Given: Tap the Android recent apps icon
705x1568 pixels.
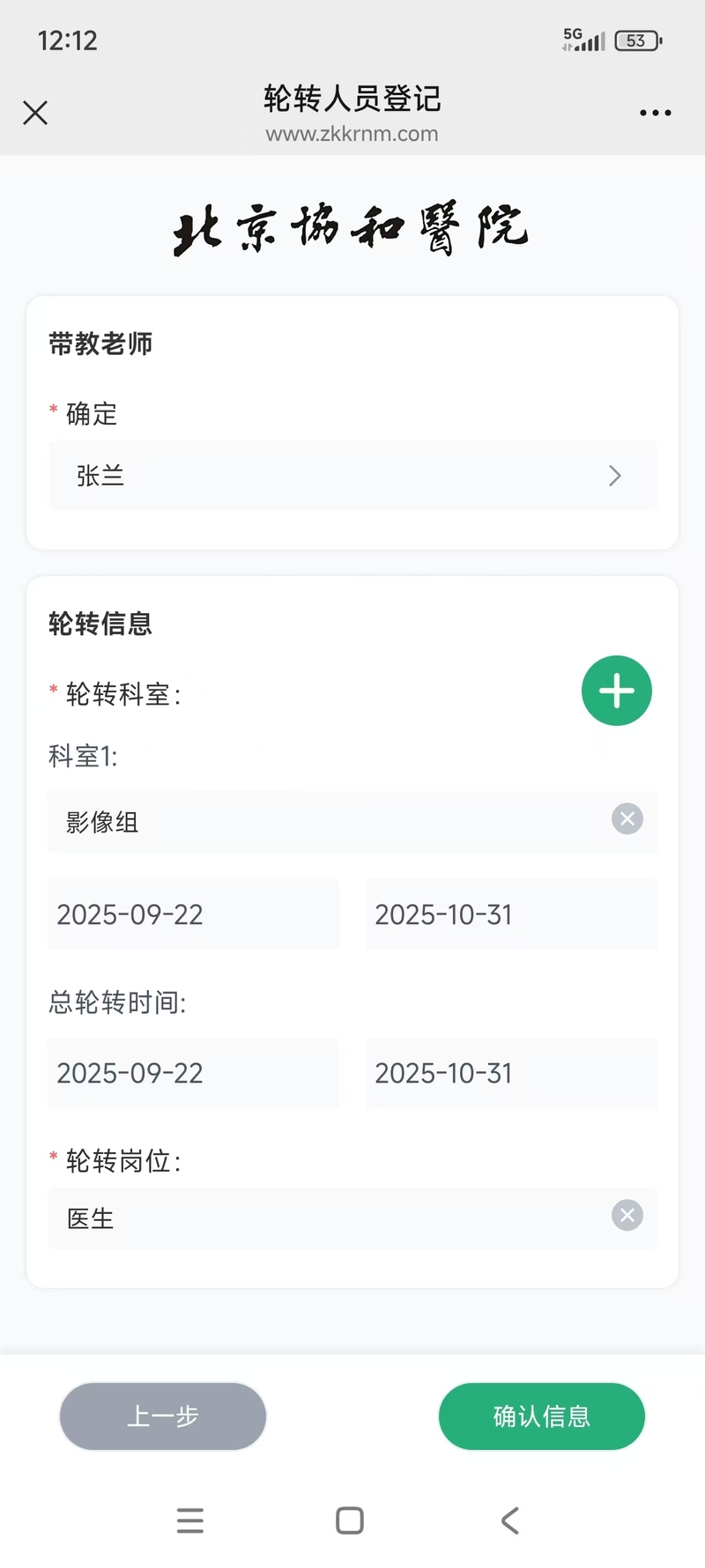Looking at the screenshot, I should (x=190, y=1520).
